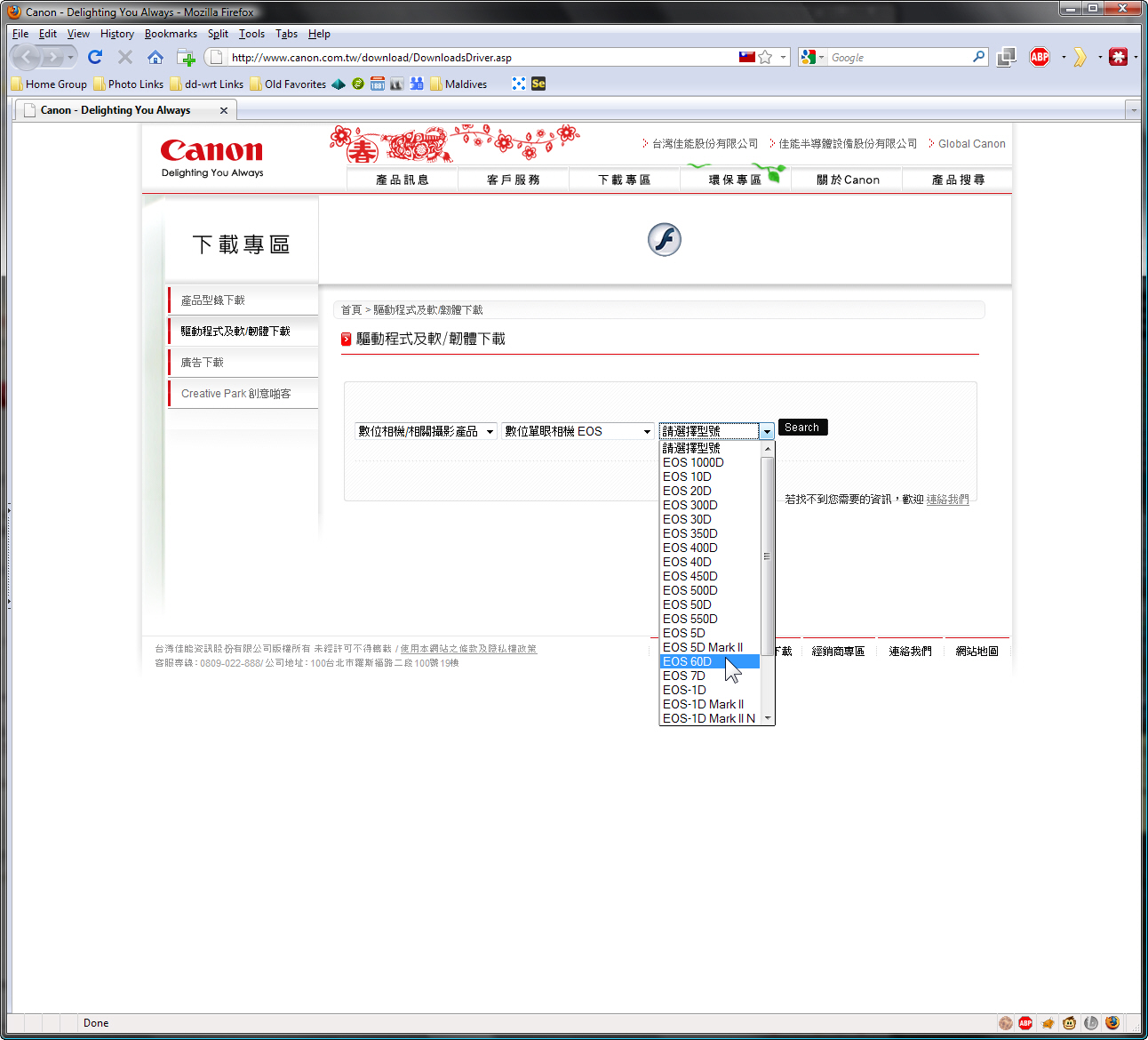This screenshot has height=1040, width=1148.
Task: Click the Selenium 'Se' bookmark icon
Action: (538, 84)
